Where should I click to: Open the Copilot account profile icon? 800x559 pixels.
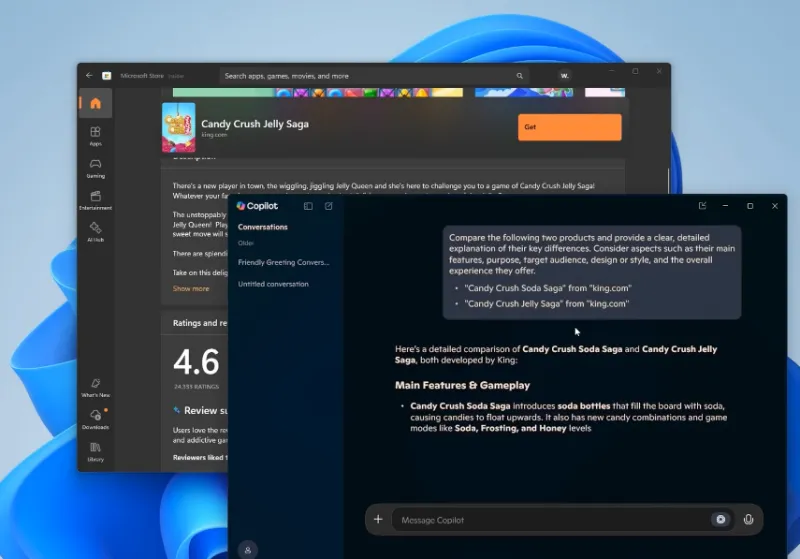[x=248, y=550]
